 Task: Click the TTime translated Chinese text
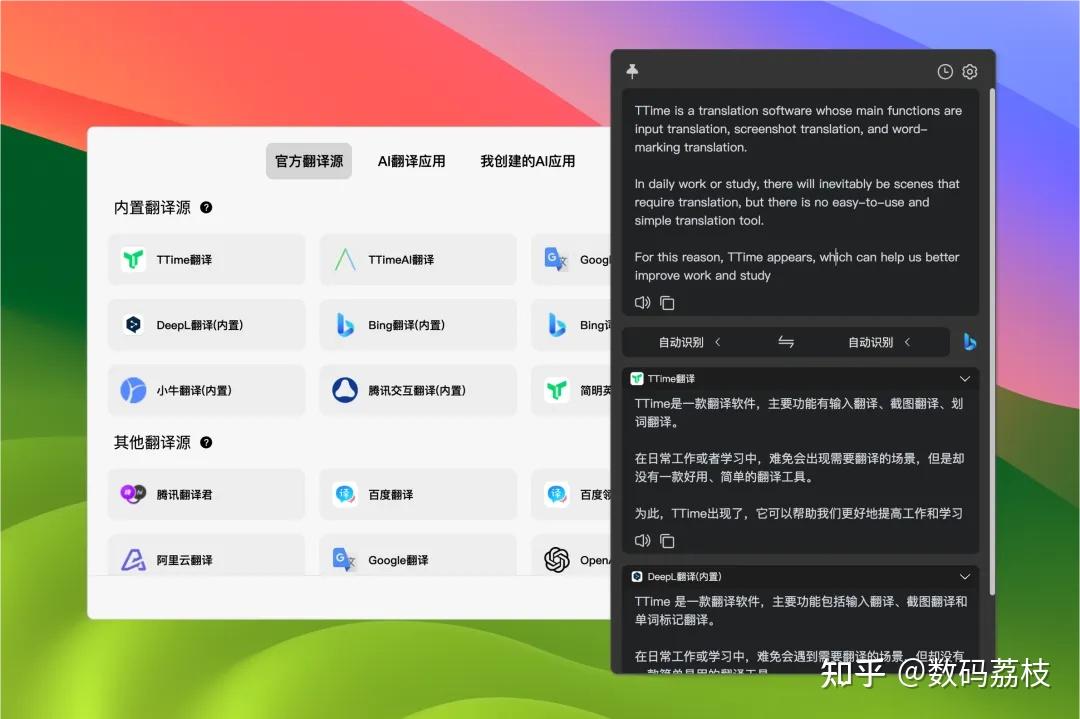coord(799,458)
